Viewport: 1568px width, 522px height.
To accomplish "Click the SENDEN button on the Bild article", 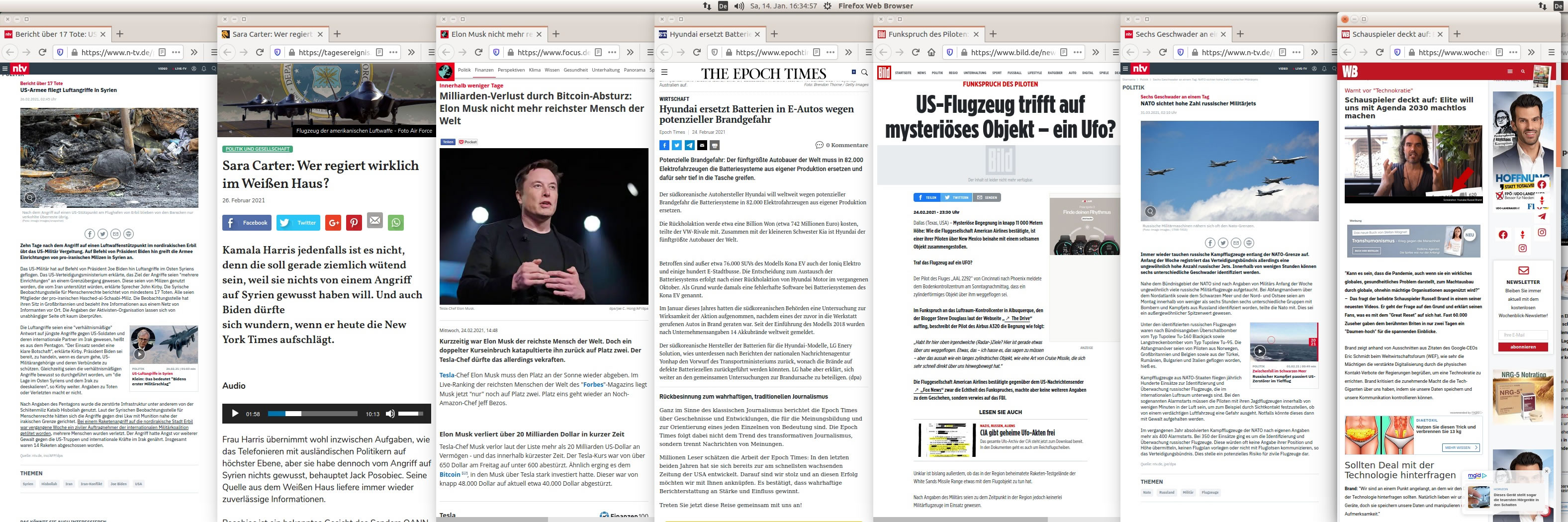I will pos(987,198).
